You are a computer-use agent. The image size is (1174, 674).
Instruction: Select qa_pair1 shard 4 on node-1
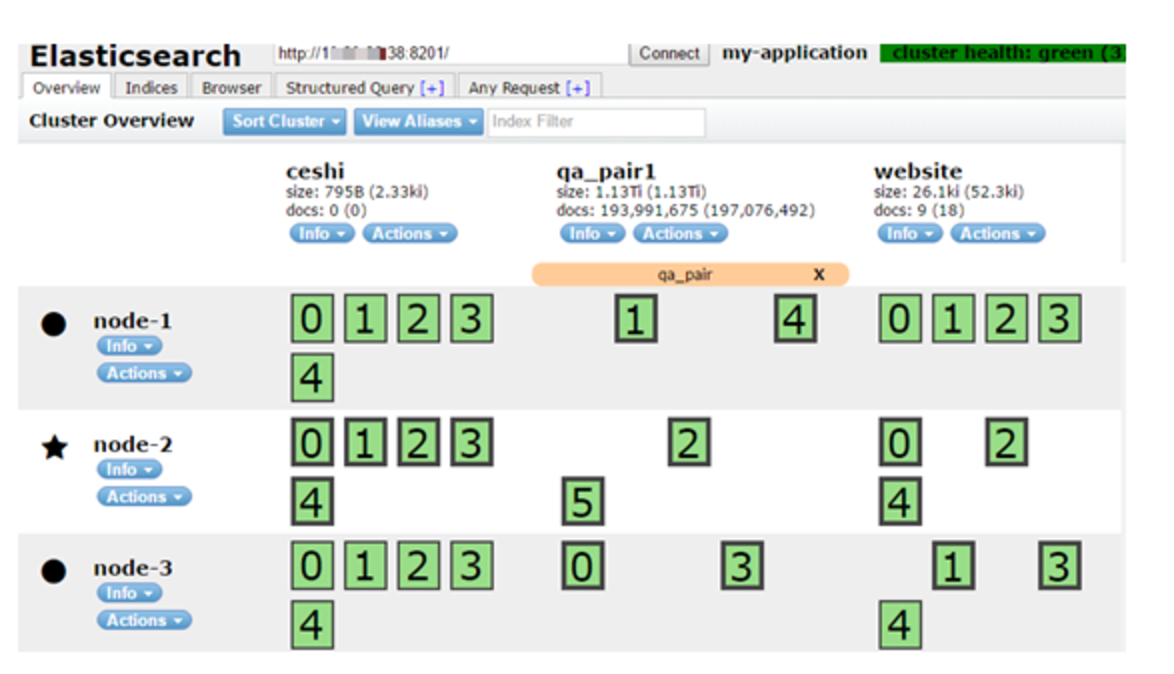[795, 319]
